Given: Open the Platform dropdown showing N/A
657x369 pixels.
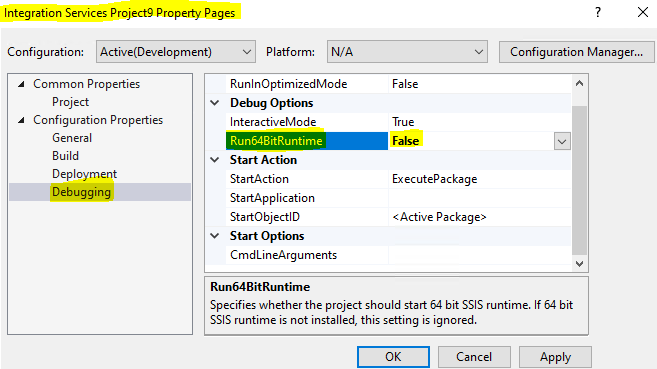Looking at the screenshot, I should pyautogui.click(x=407, y=52).
